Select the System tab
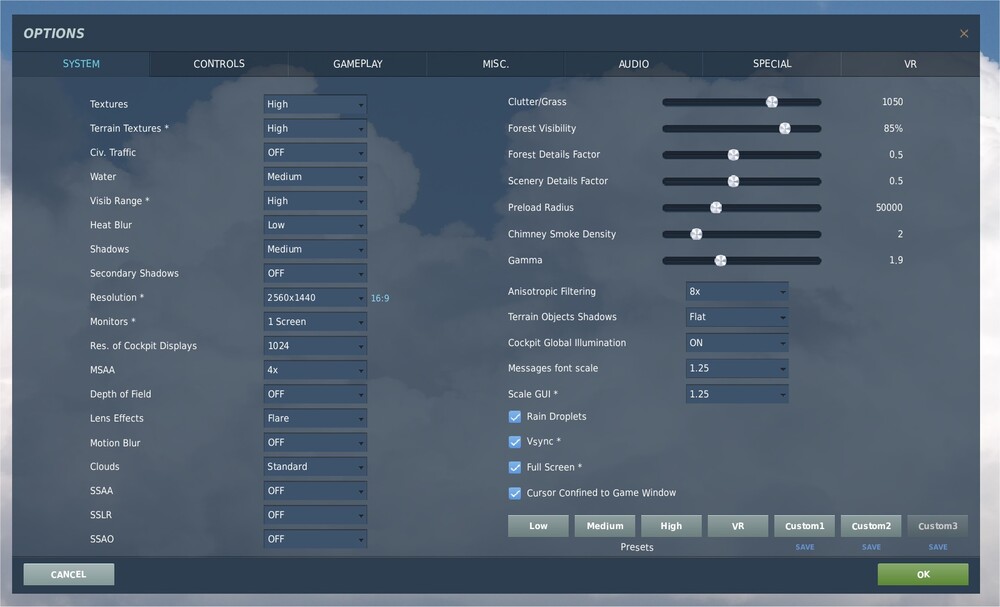 pos(81,64)
